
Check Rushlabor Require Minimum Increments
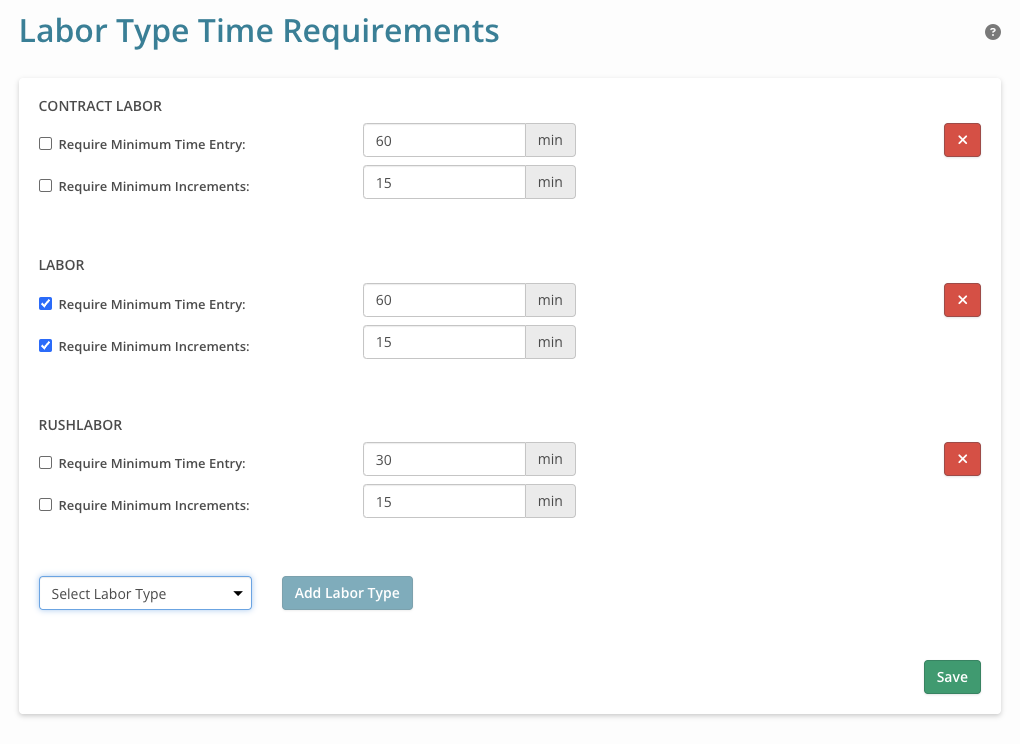[45, 505]
